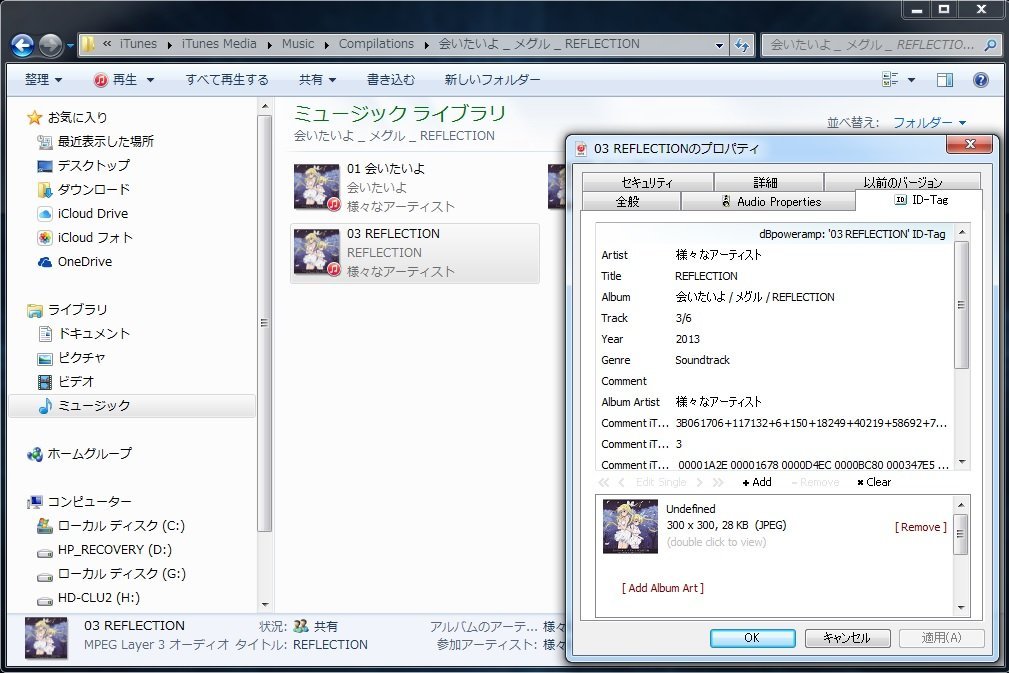Open the 詳細 tab
The height and width of the screenshot is (673, 1009).
click(766, 182)
